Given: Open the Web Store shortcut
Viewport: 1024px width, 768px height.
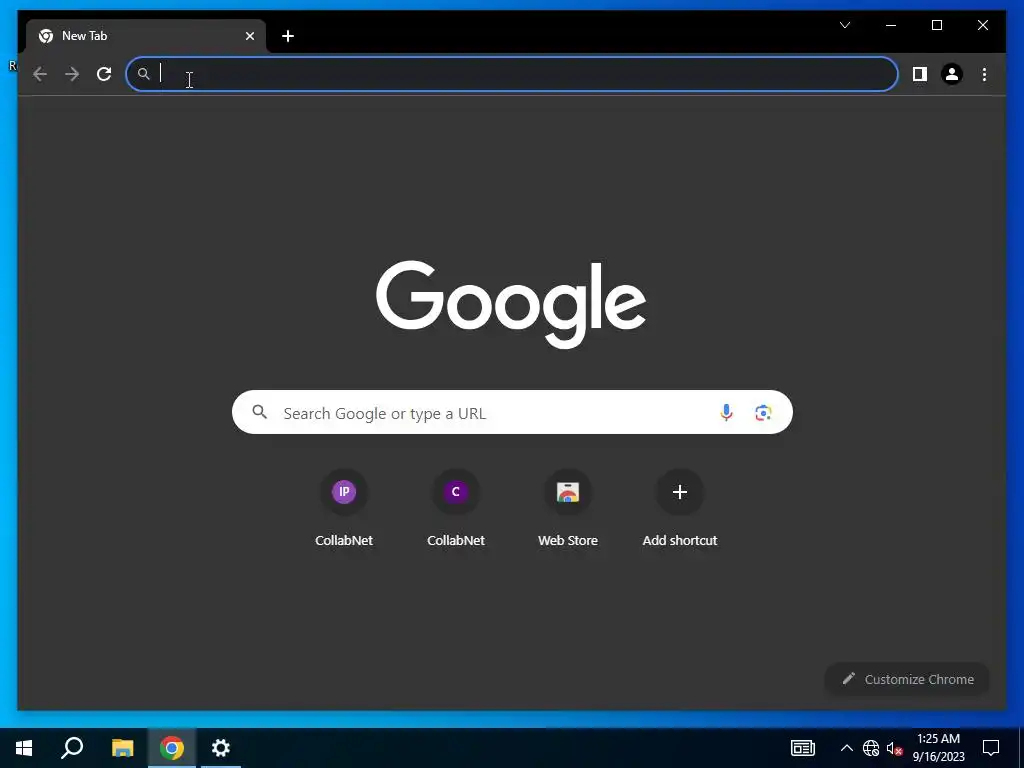Looking at the screenshot, I should click(x=568, y=508).
